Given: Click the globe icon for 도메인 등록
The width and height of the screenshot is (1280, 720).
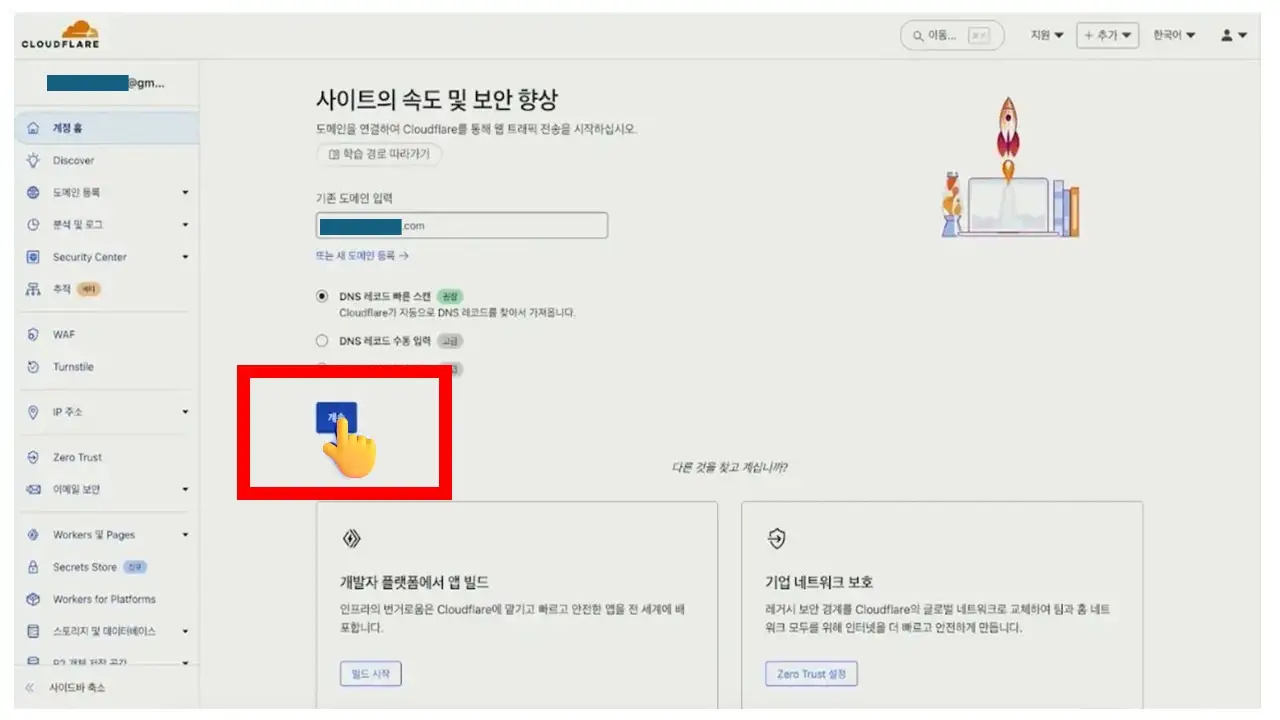Looking at the screenshot, I should (33, 192).
